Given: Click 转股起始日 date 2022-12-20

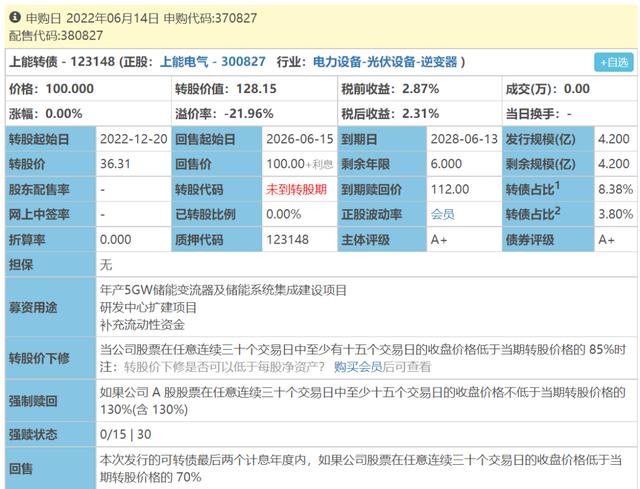Looking at the screenshot, I should click(133, 139).
